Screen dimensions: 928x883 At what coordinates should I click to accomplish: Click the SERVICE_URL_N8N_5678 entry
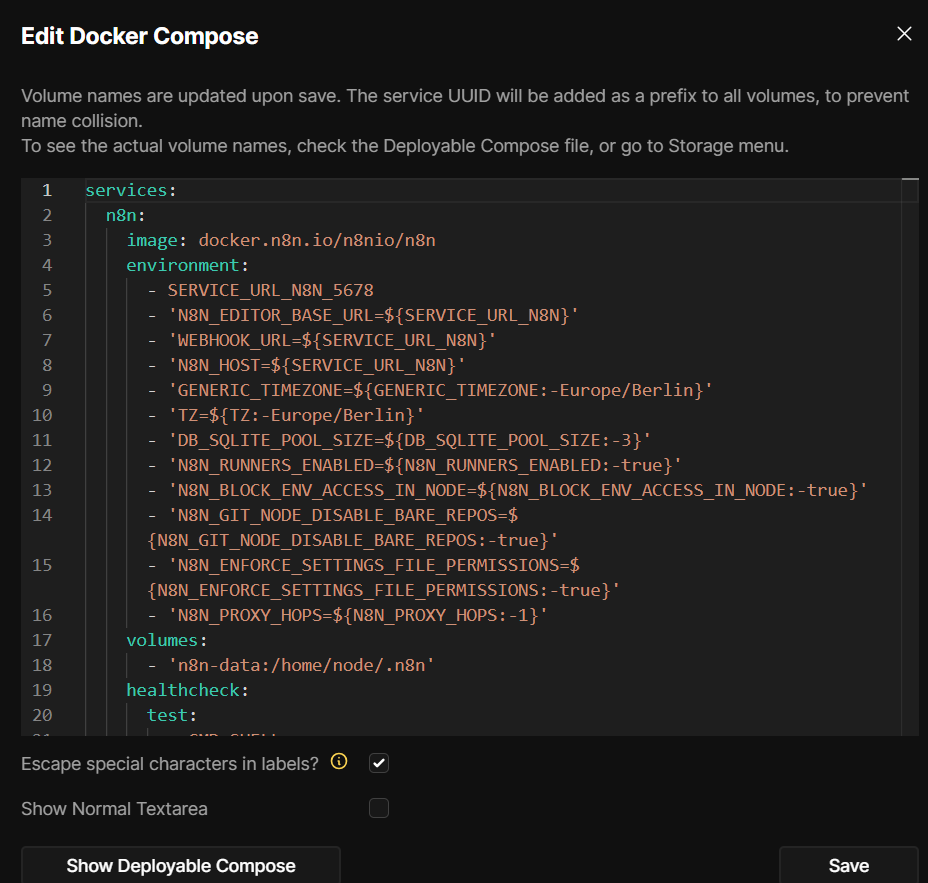270,290
